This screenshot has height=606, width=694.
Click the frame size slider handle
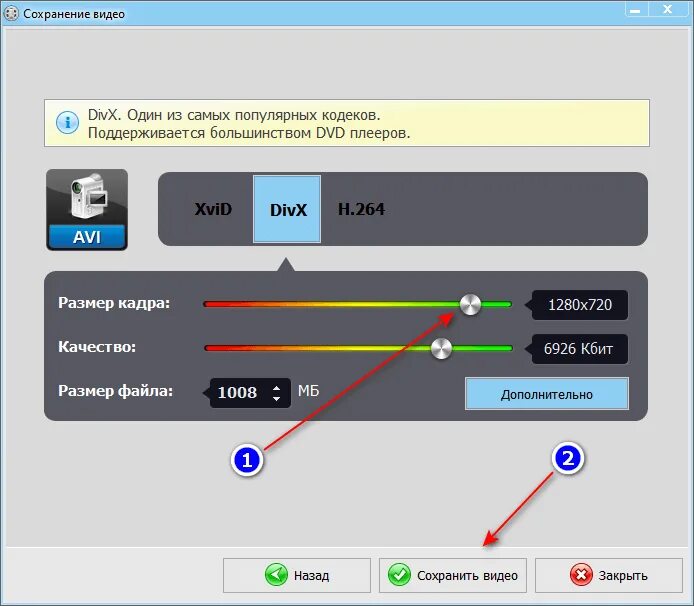pyautogui.click(x=470, y=305)
